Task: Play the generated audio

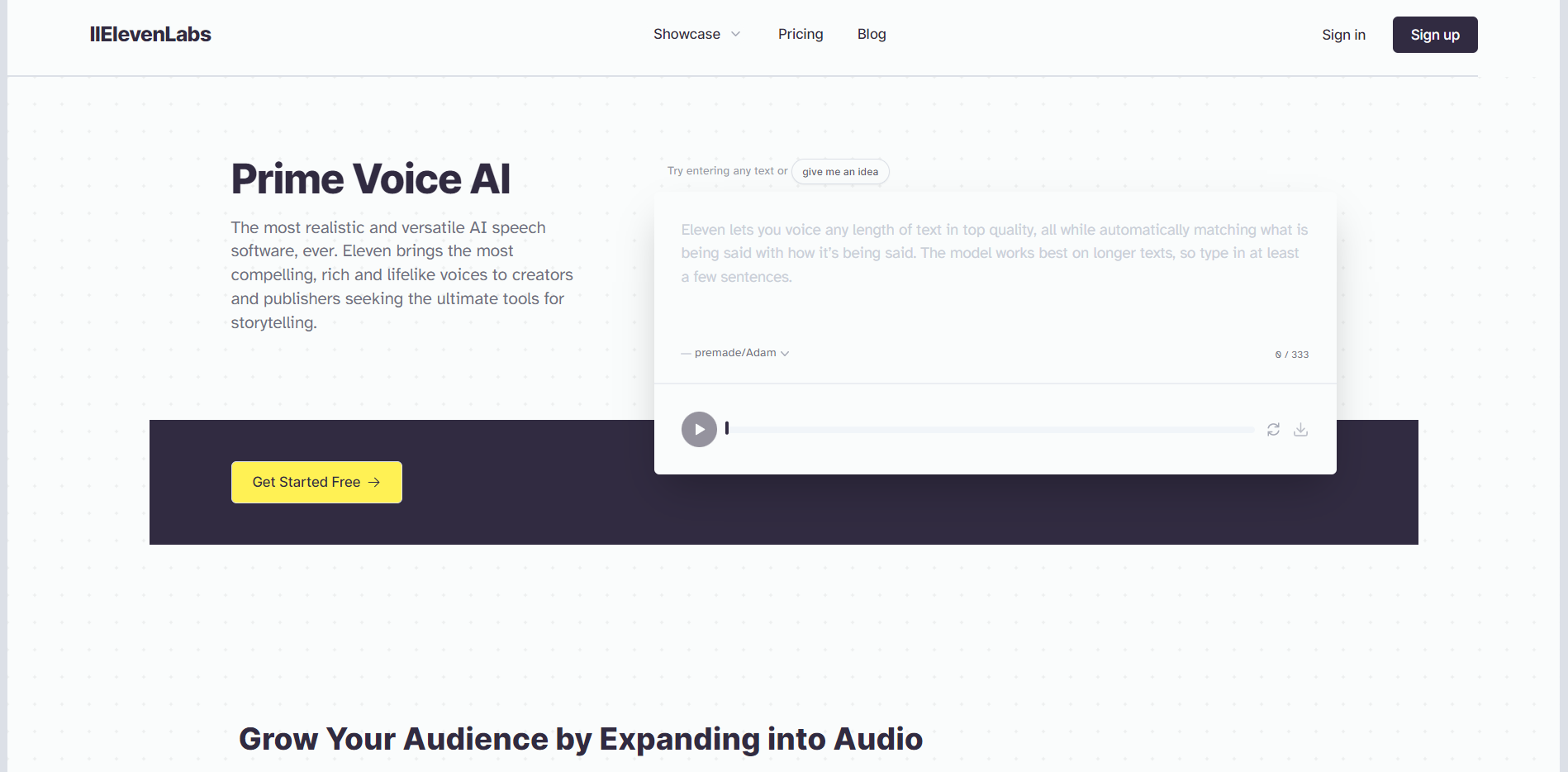Action: pos(699,430)
